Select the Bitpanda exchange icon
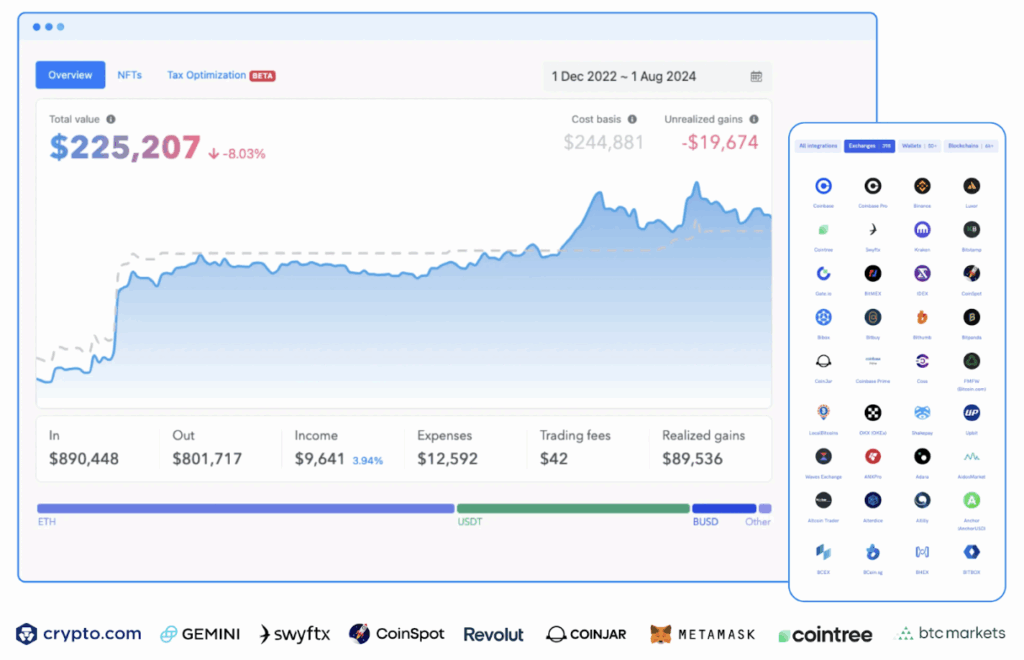The image size is (1024, 660). 971,317
